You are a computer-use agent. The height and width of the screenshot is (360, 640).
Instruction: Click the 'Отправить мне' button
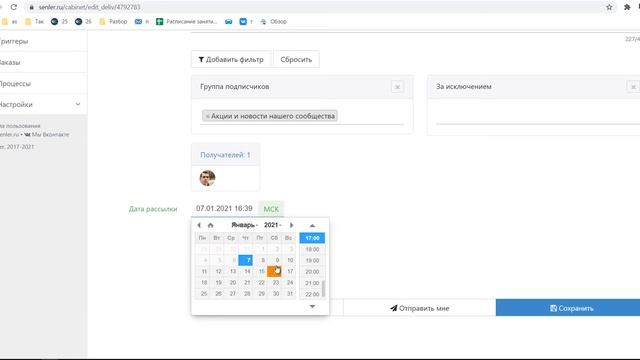click(420, 308)
